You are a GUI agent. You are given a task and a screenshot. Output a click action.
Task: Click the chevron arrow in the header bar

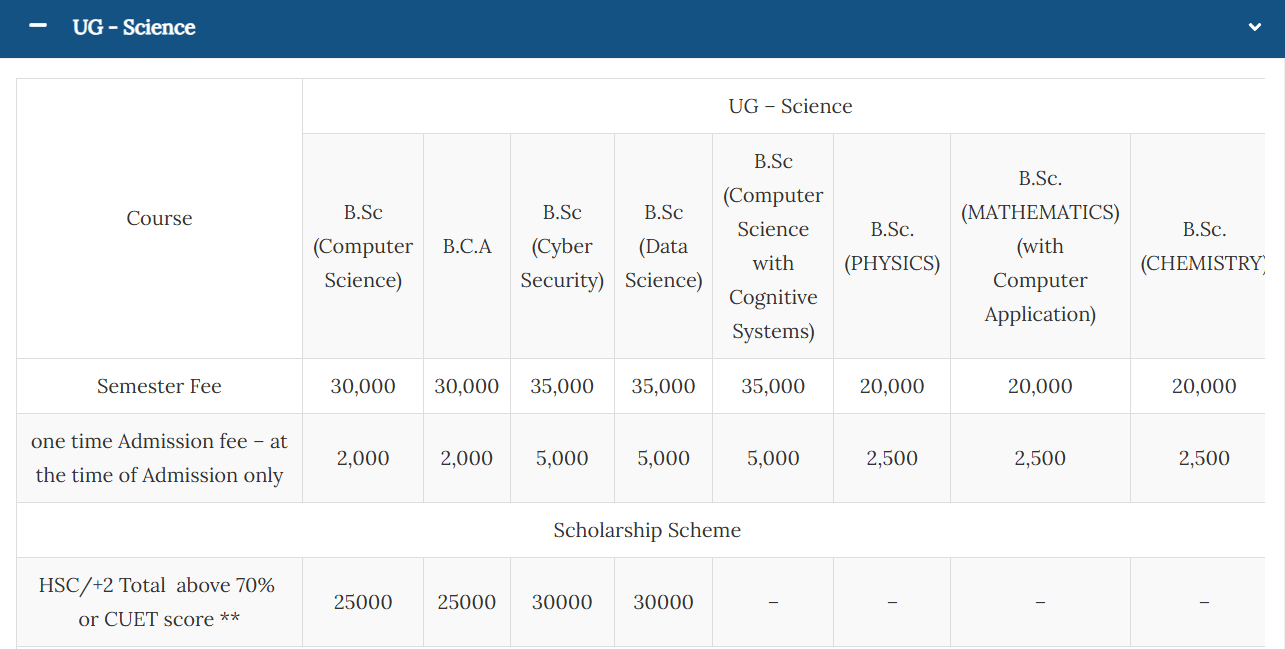point(1255,28)
